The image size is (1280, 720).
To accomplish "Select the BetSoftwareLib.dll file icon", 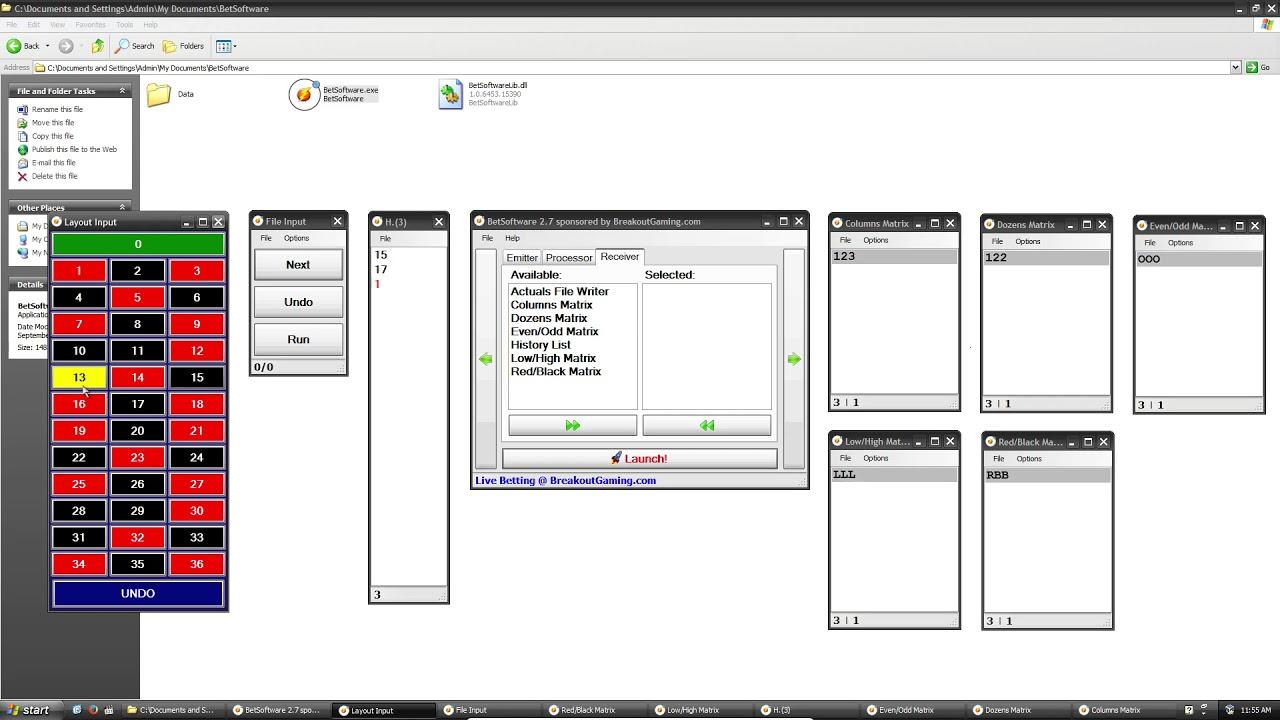I will (451, 94).
